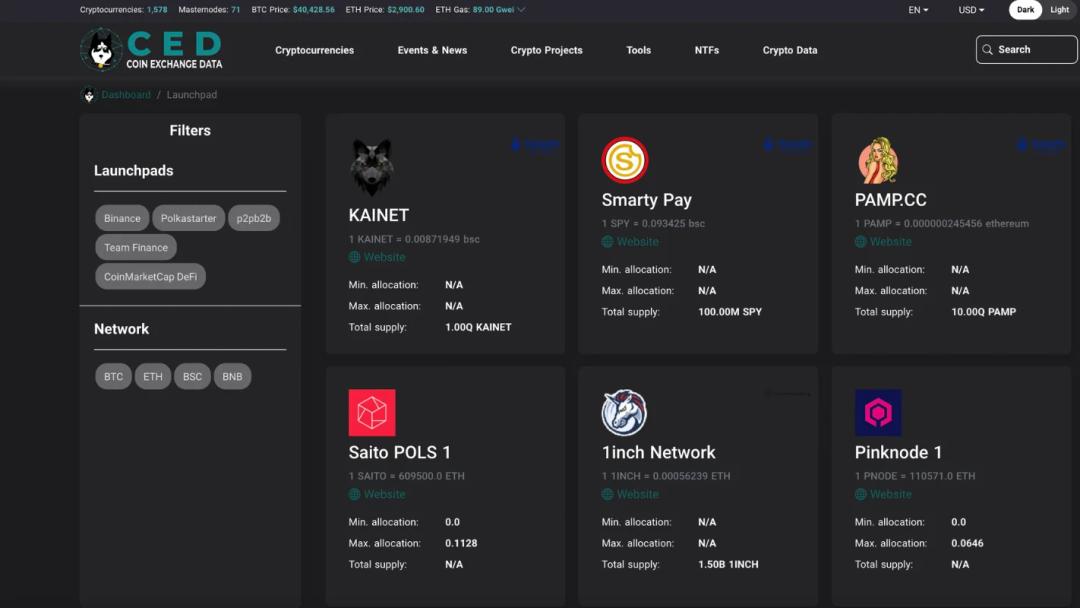Click the small husky icon in breadcrumb
Viewport: 1080px width, 608px height.
click(x=89, y=95)
